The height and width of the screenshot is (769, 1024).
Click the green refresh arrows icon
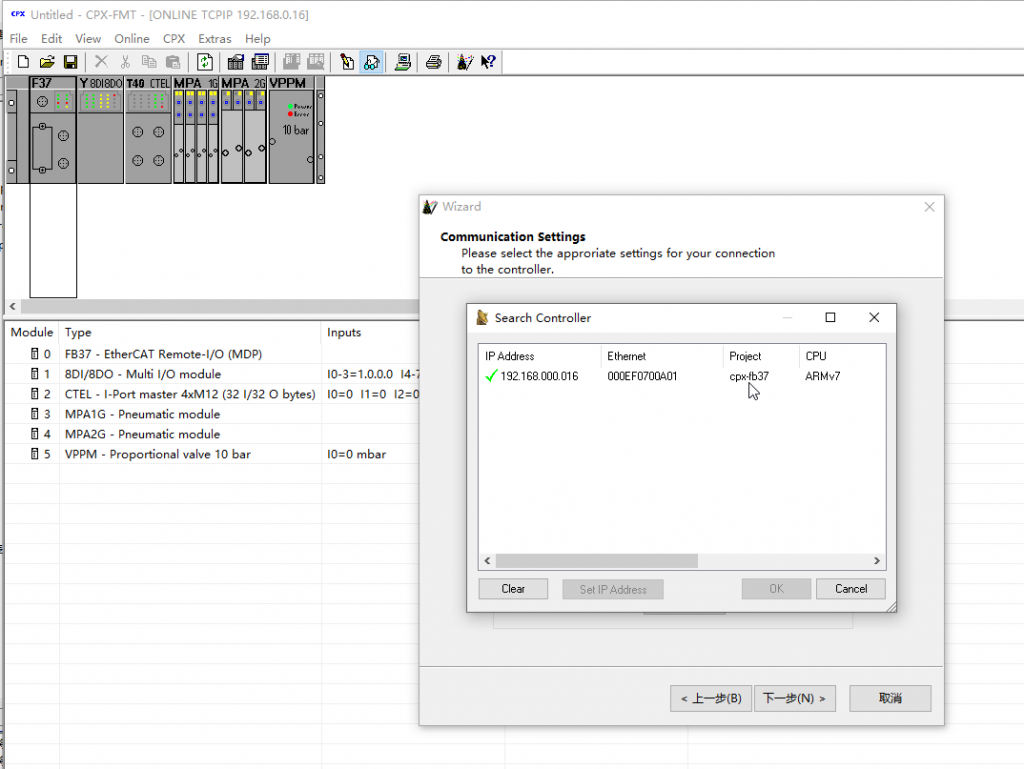click(204, 62)
